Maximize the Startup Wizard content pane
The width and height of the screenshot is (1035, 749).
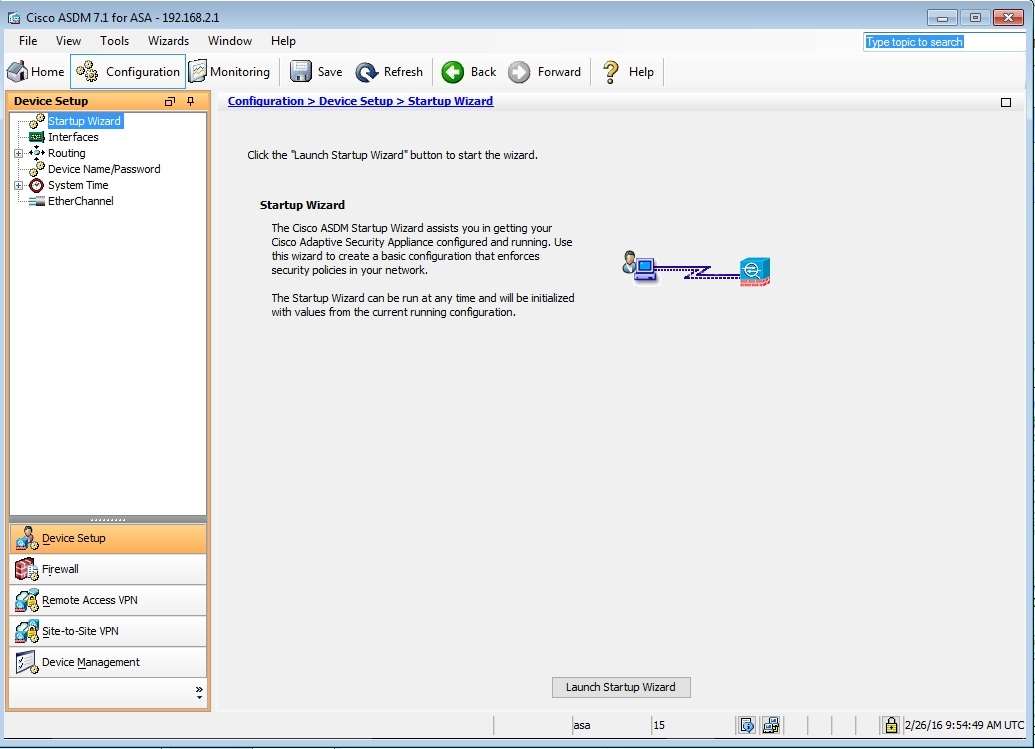[1006, 102]
